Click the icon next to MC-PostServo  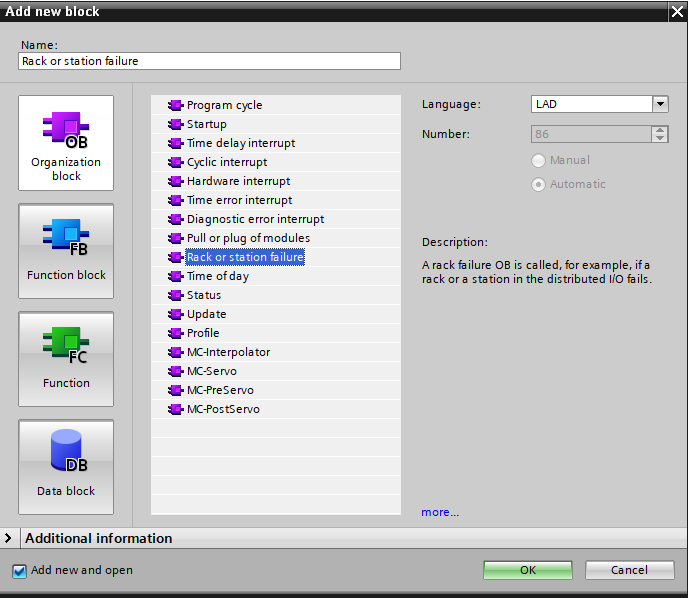[x=176, y=409]
